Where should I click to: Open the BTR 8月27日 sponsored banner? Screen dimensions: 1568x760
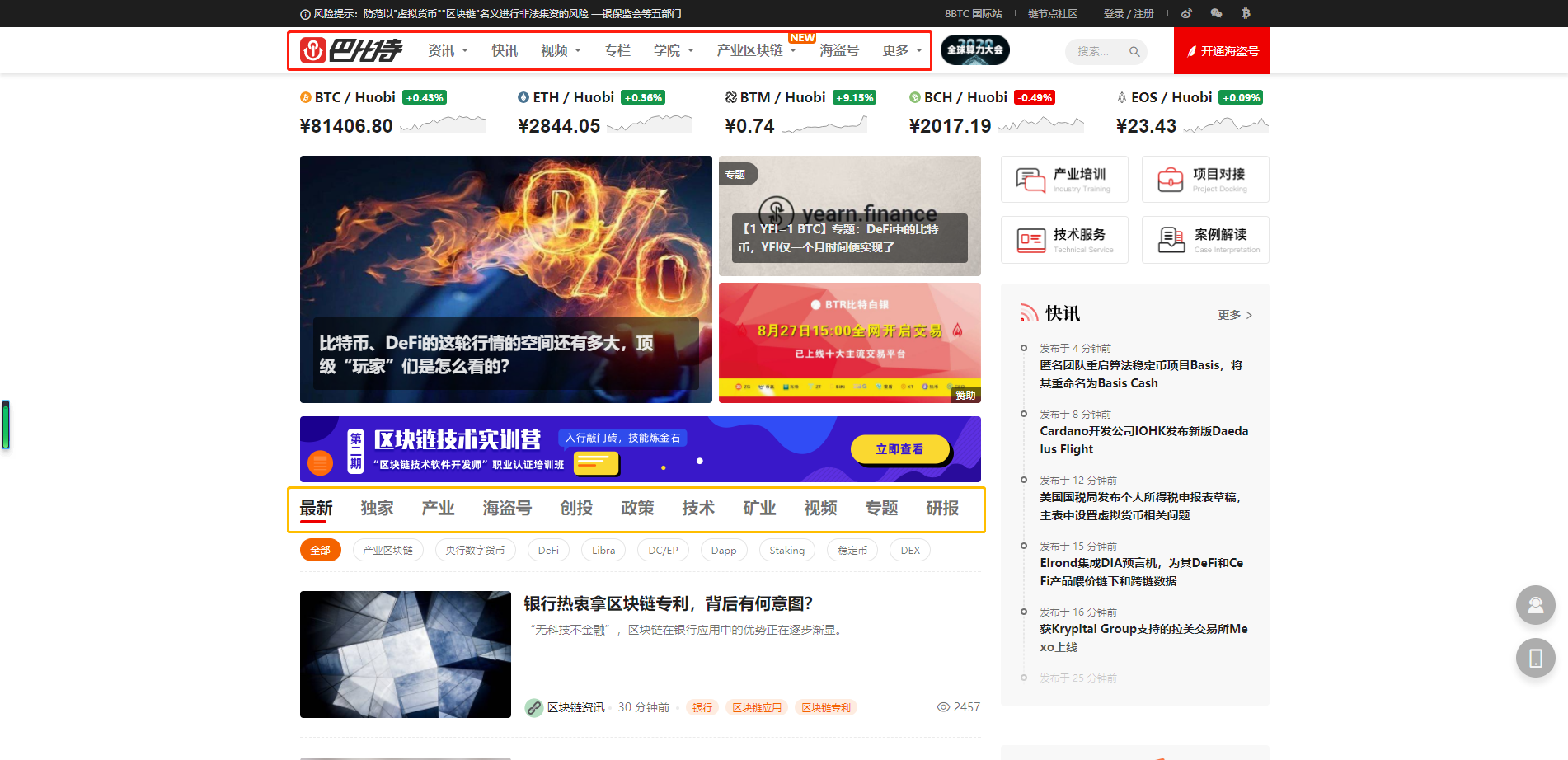tap(850, 343)
